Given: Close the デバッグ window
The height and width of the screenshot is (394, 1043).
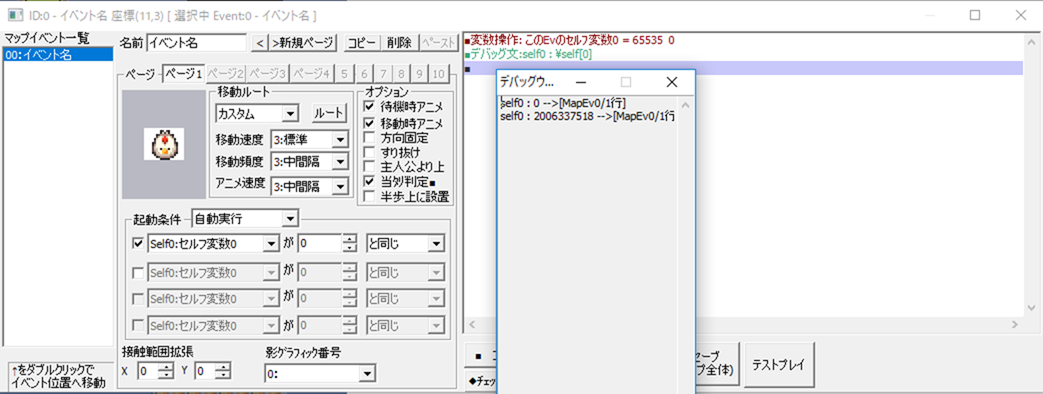Looking at the screenshot, I should tap(671, 82).
